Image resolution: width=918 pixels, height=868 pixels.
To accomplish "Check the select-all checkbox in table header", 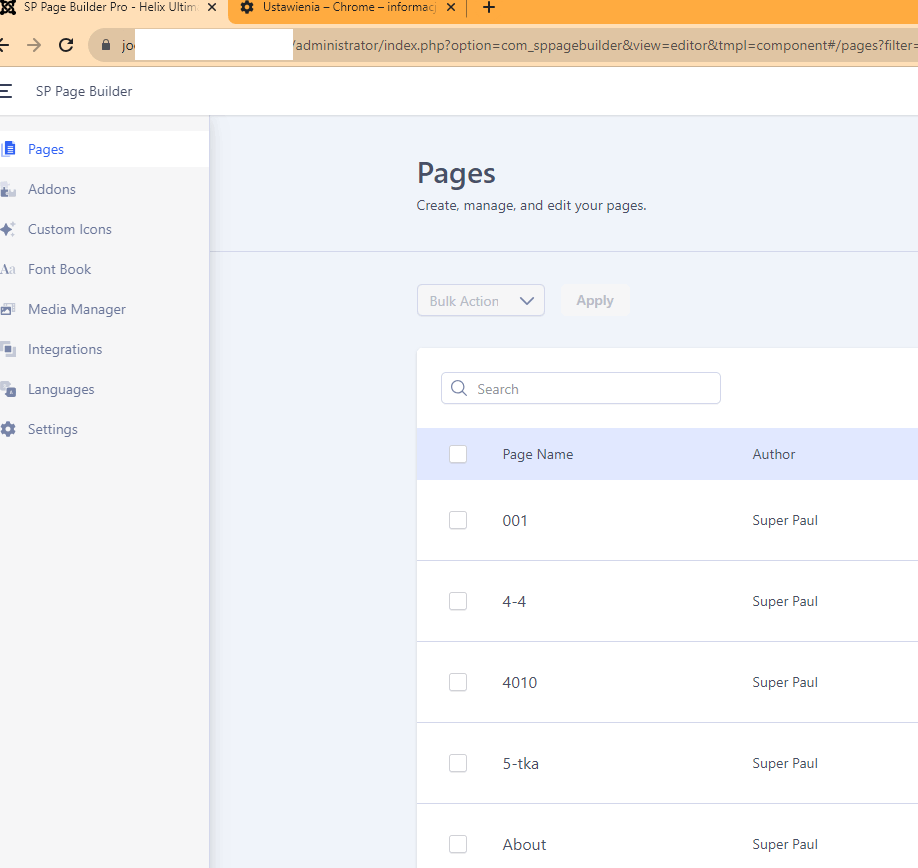I will [458, 454].
